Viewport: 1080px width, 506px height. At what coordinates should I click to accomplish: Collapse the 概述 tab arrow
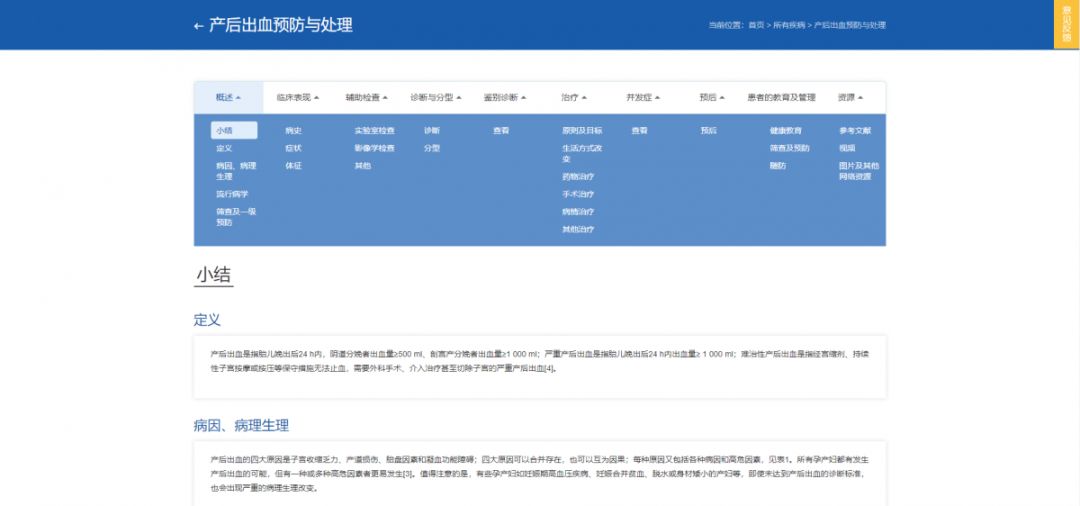click(238, 98)
